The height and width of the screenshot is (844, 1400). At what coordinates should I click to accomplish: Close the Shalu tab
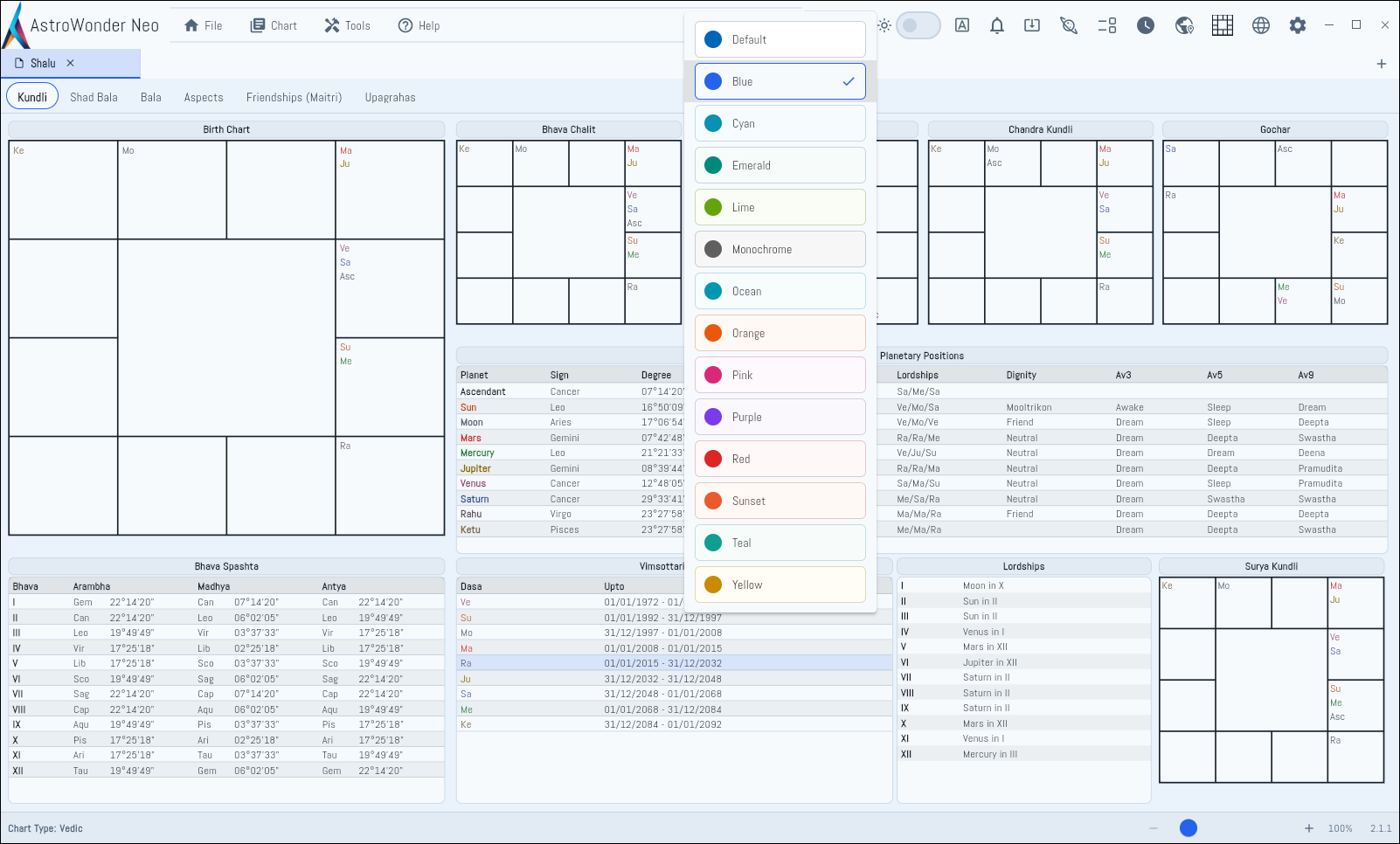point(71,63)
